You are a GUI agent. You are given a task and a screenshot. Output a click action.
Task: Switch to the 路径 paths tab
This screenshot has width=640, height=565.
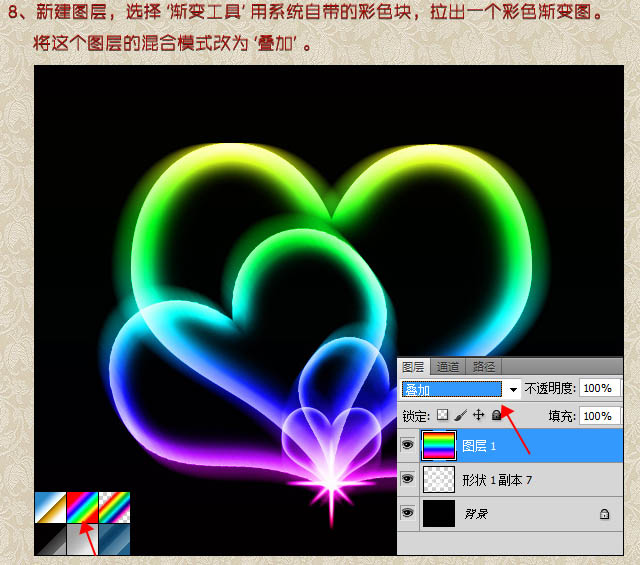[x=484, y=366]
